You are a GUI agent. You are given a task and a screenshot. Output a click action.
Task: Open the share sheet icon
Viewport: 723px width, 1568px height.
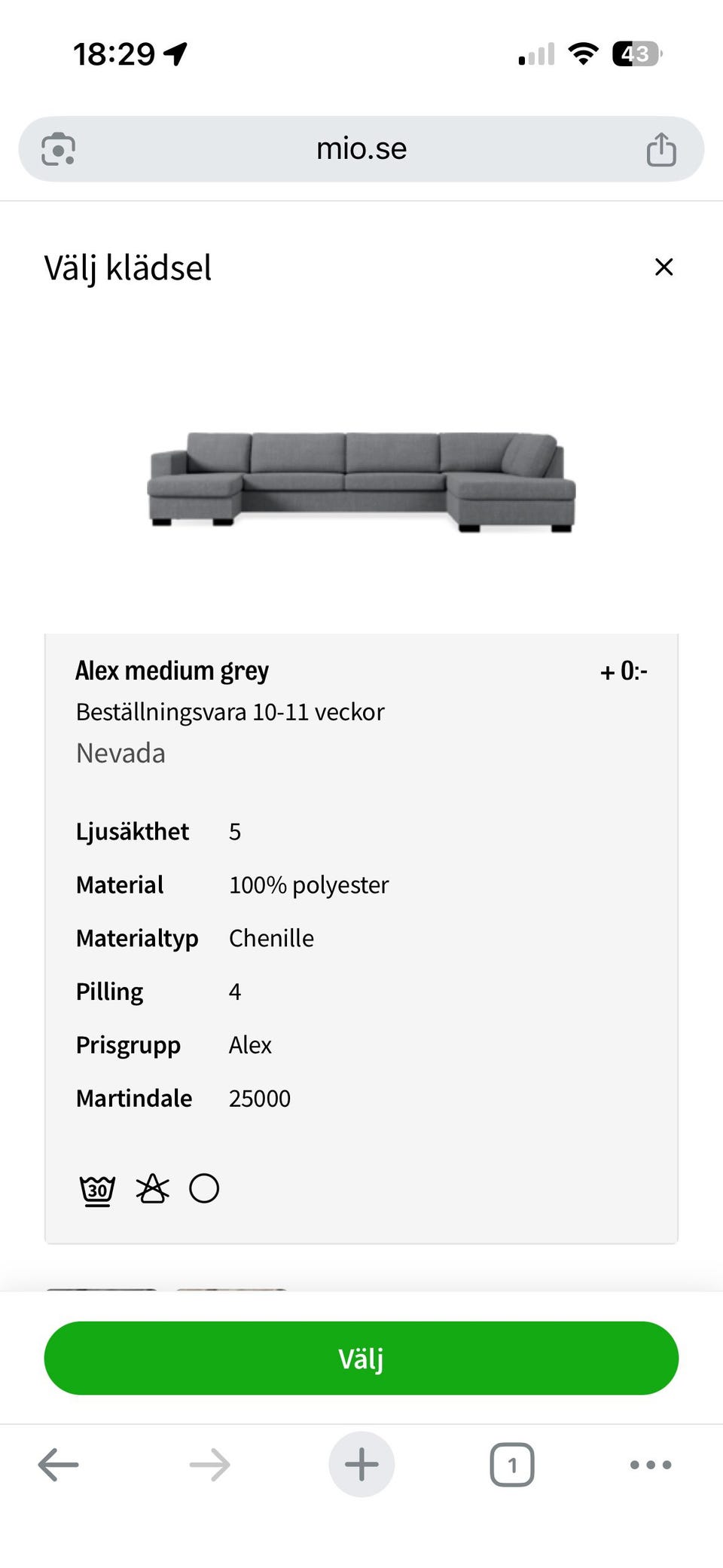coord(661,149)
